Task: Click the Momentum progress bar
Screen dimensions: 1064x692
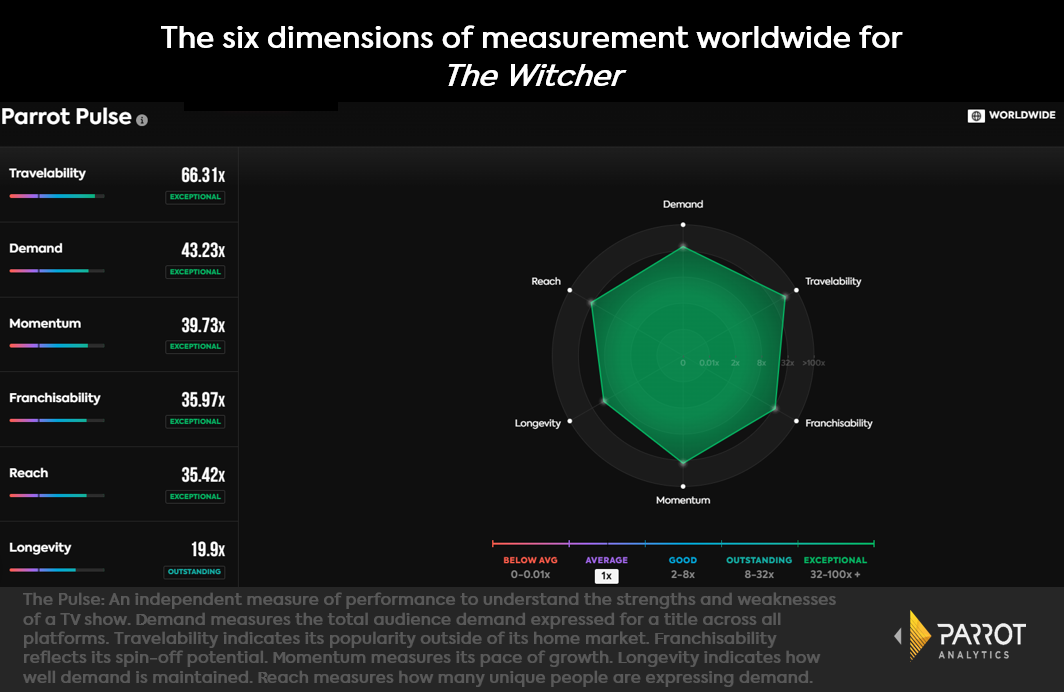Action: pyautogui.click(x=57, y=346)
